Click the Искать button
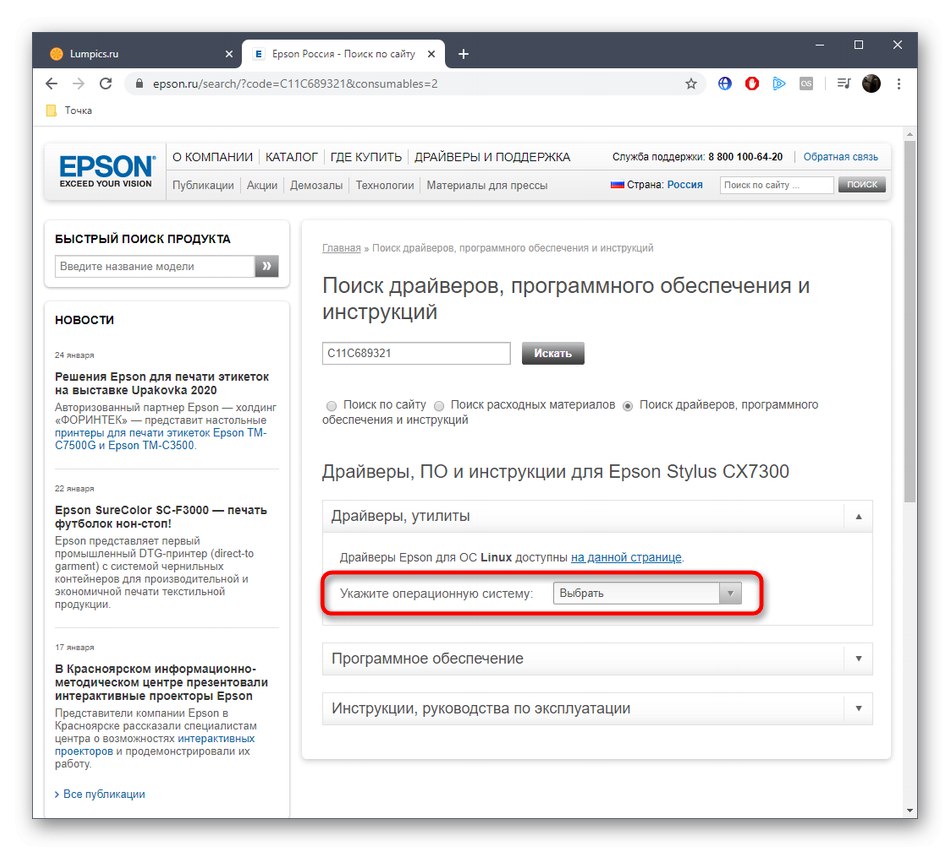950x851 pixels. click(x=553, y=353)
